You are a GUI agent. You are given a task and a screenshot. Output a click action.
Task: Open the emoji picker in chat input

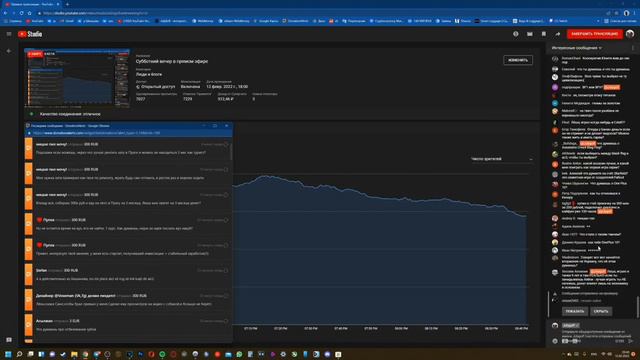click(x=555, y=341)
